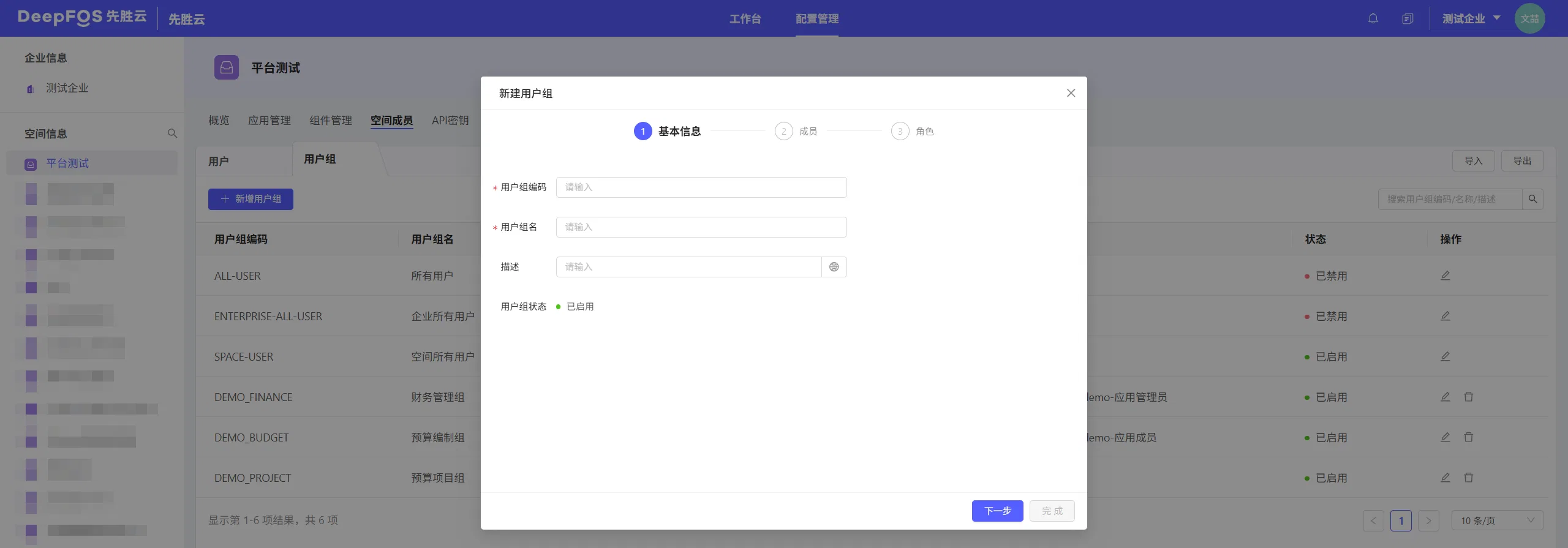
Task: Open the task list icon beside the bell
Action: click(1408, 18)
